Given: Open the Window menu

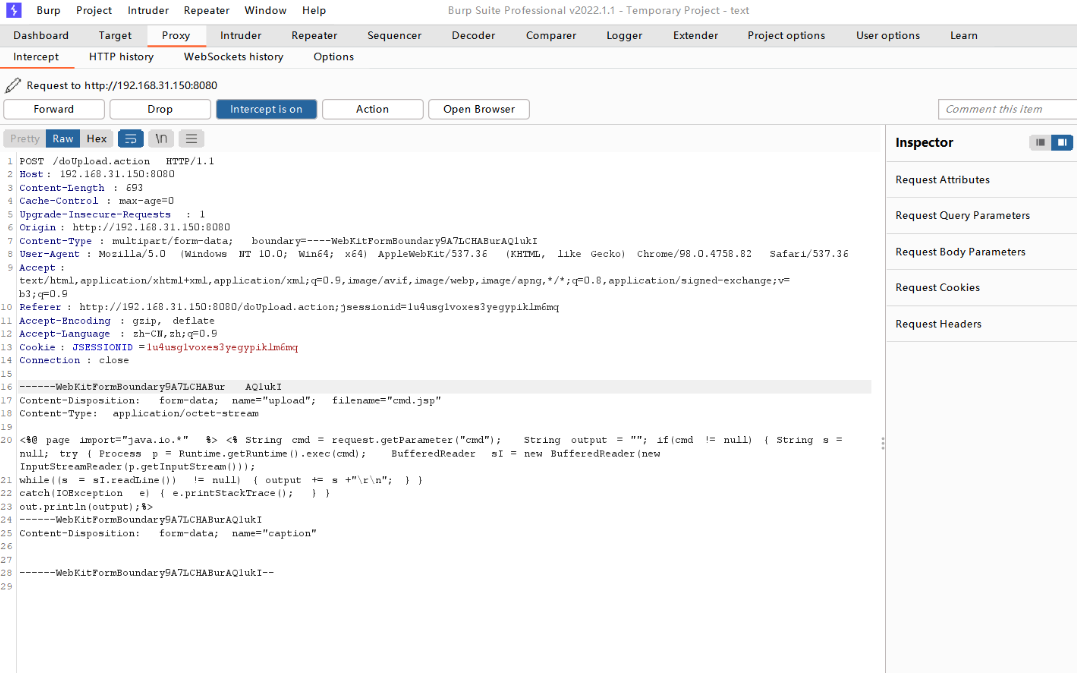Looking at the screenshot, I should [265, 10].
